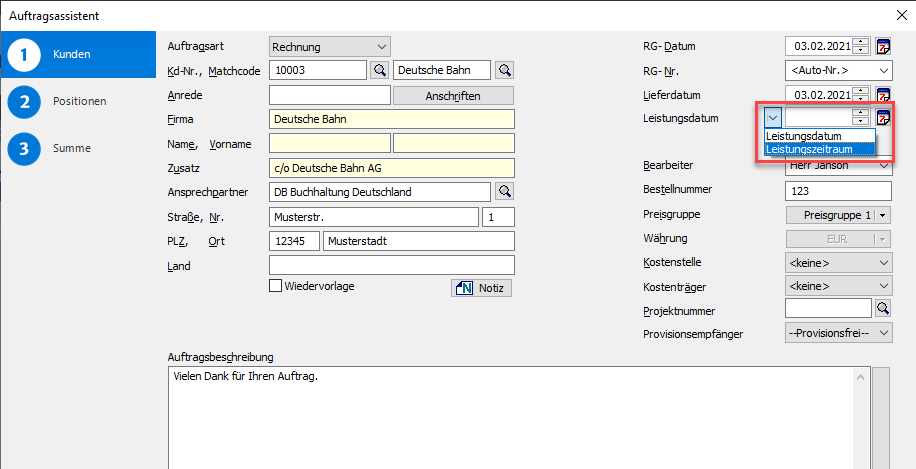This screenshot has height=469, width=916.
Task: Select Leistungszeitraum from the dropdown list
Action: point(818,149)
